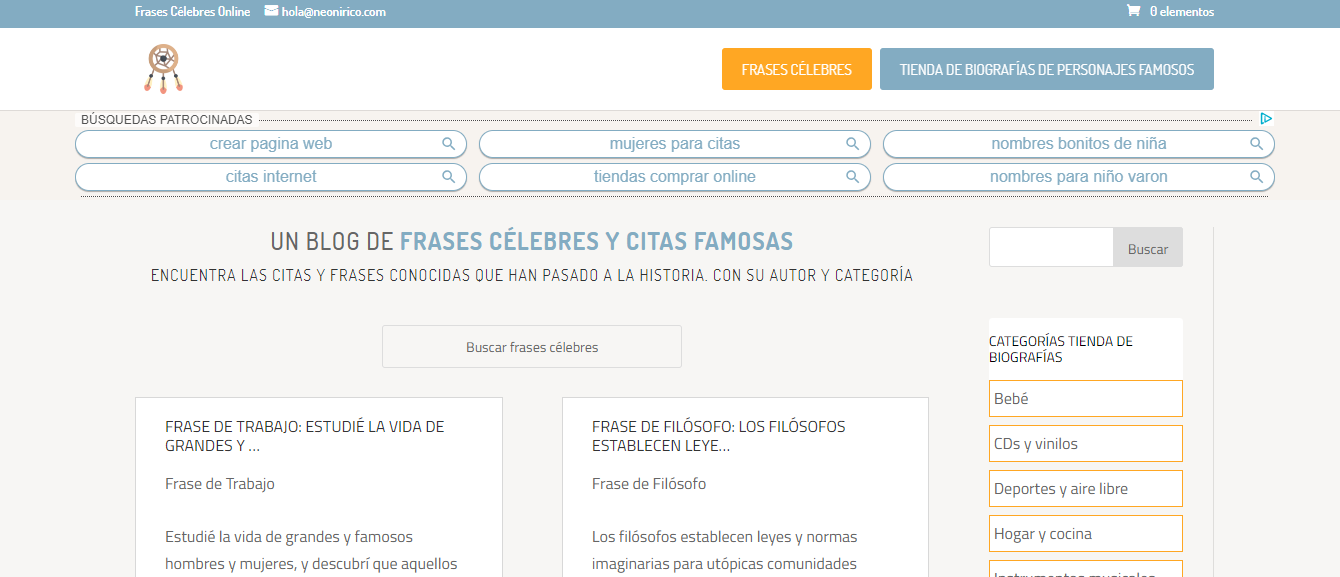
Task: Open the 'Hogar y cocina' category
Action: pos(1085,533)
